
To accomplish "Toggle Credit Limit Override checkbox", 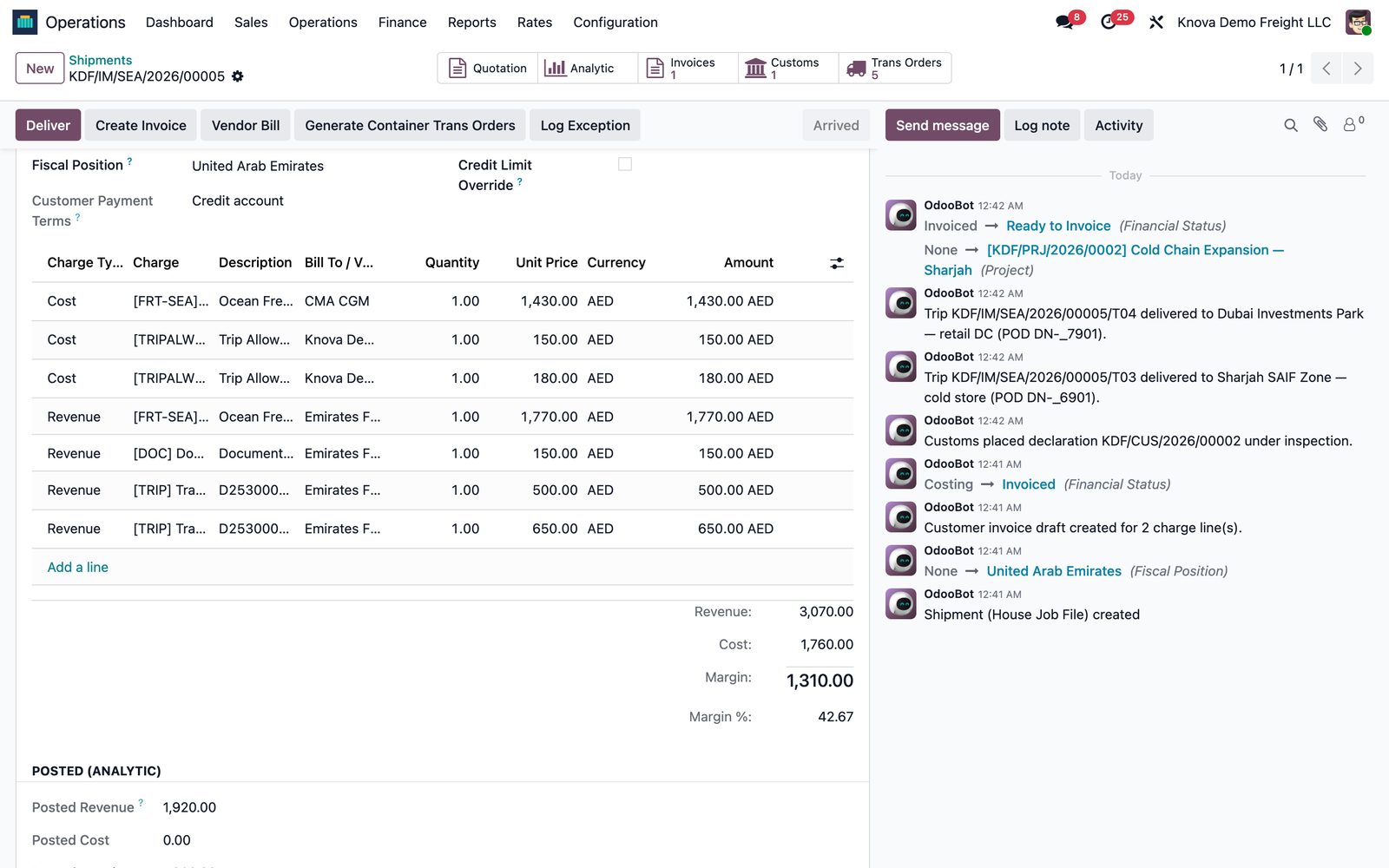I will point(625,164).
